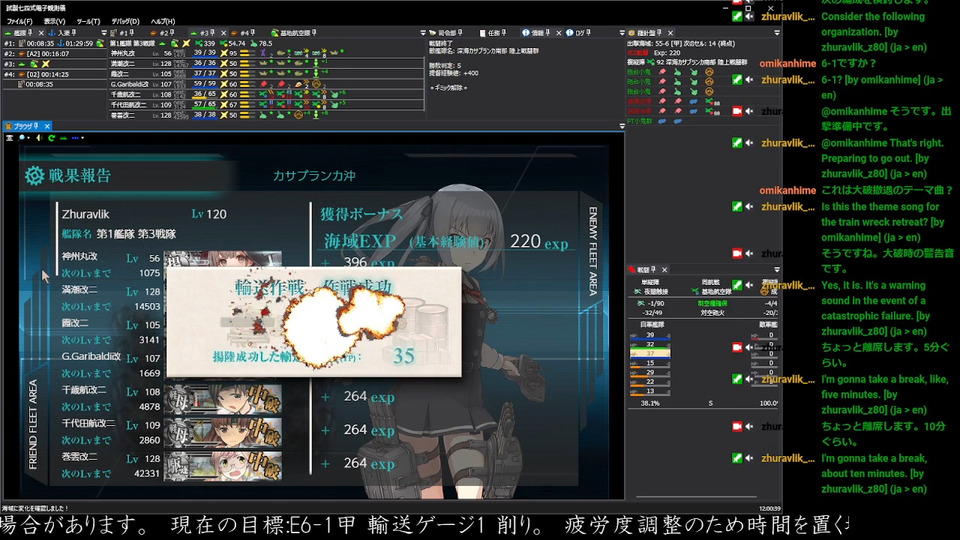Open the browser toolbar extra options dropdown
Screen dimensions: 960x540
[83, 138]
